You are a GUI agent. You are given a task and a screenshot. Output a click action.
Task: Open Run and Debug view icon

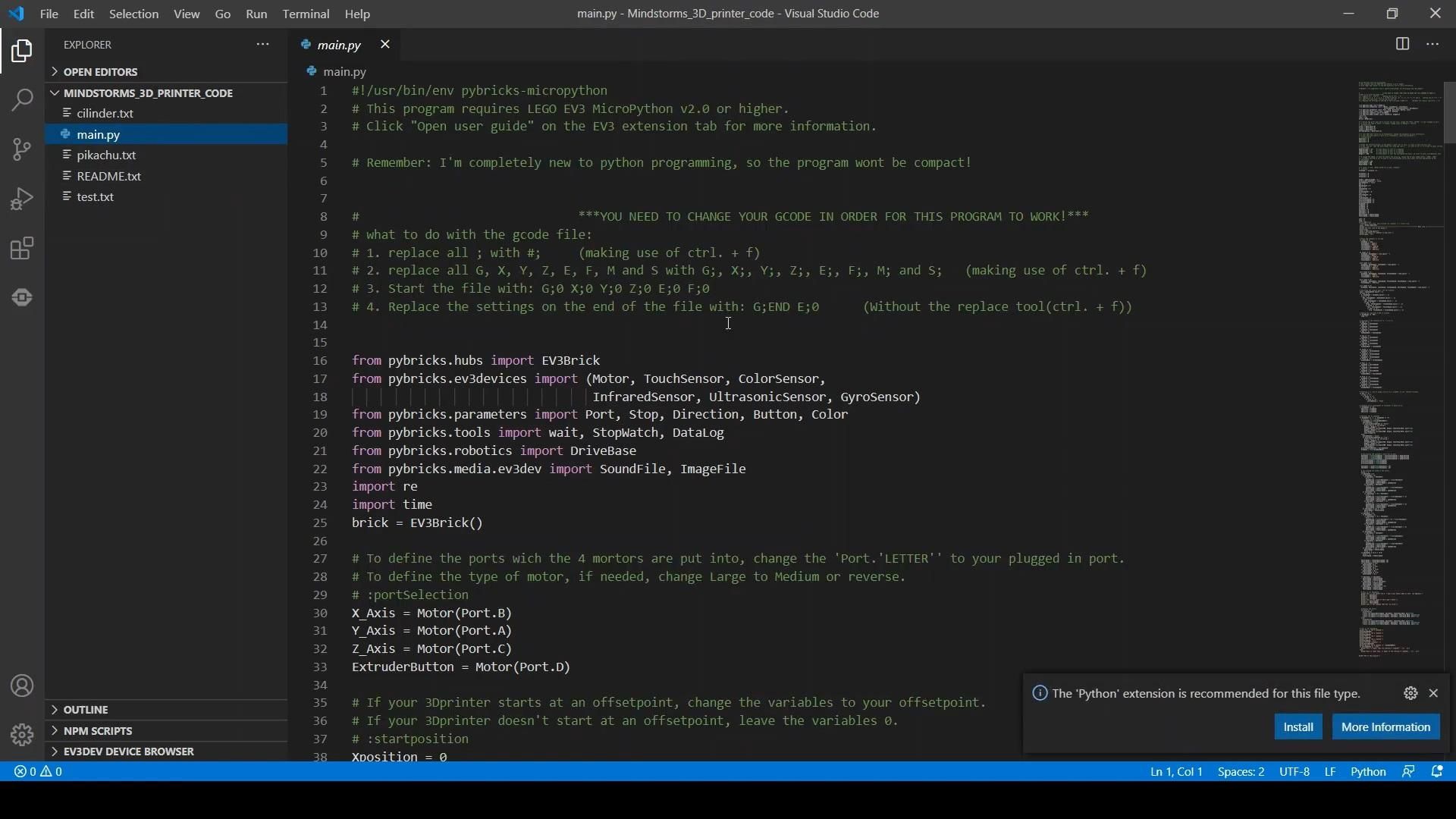(x=22, y=199)
